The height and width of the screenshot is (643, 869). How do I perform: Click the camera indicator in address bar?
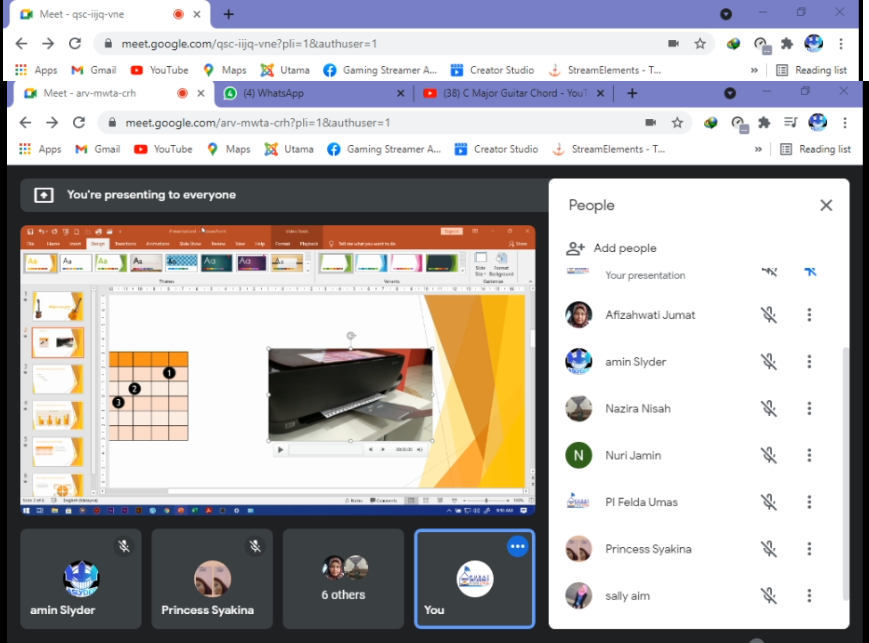coord(650,123)
